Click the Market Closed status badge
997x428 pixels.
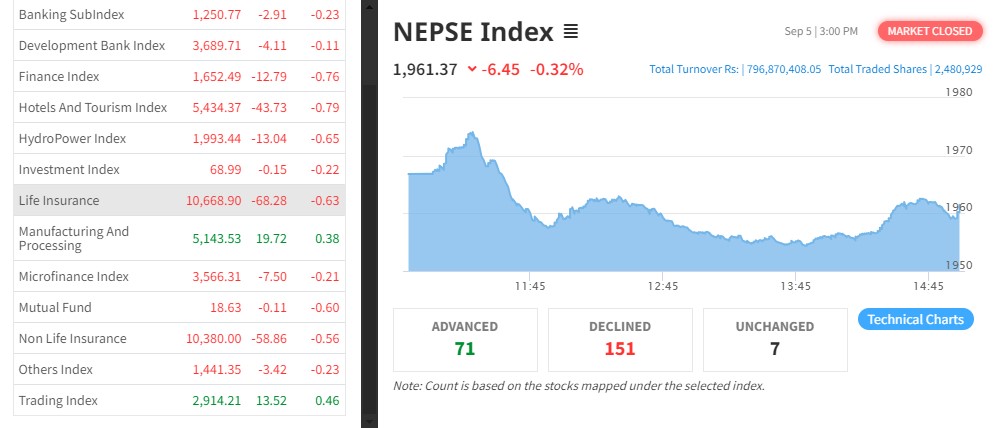tap(929, 31)
